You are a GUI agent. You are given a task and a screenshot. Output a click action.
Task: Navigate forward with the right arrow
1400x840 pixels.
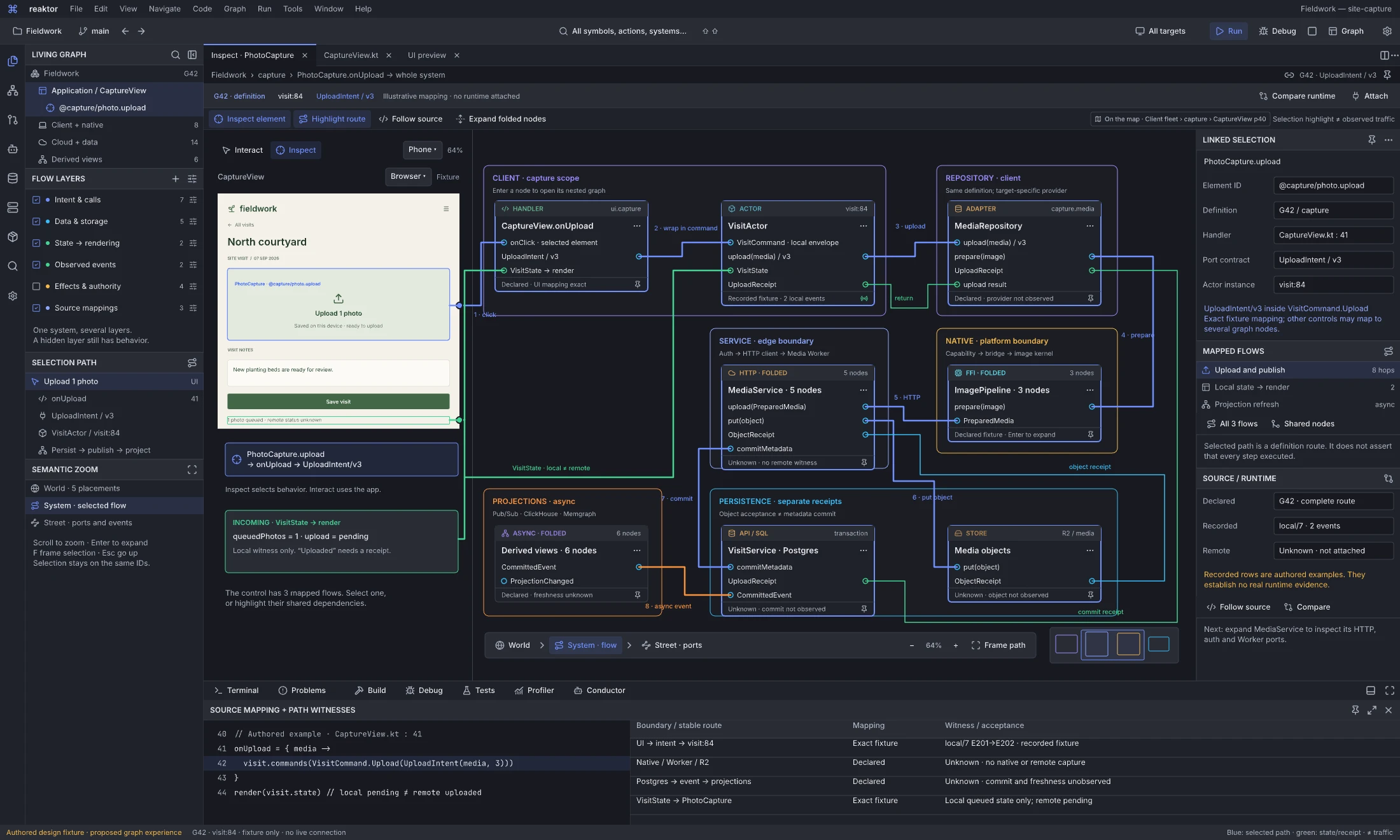coord(141,31)
